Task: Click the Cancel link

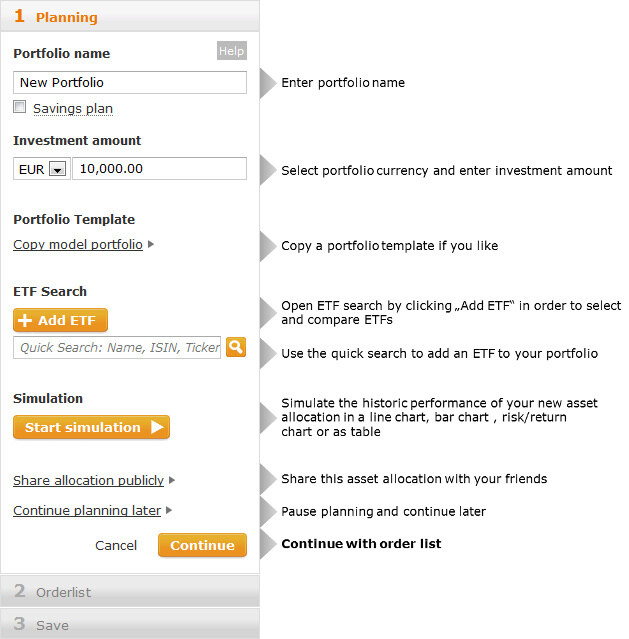Action: click(116, 545)
